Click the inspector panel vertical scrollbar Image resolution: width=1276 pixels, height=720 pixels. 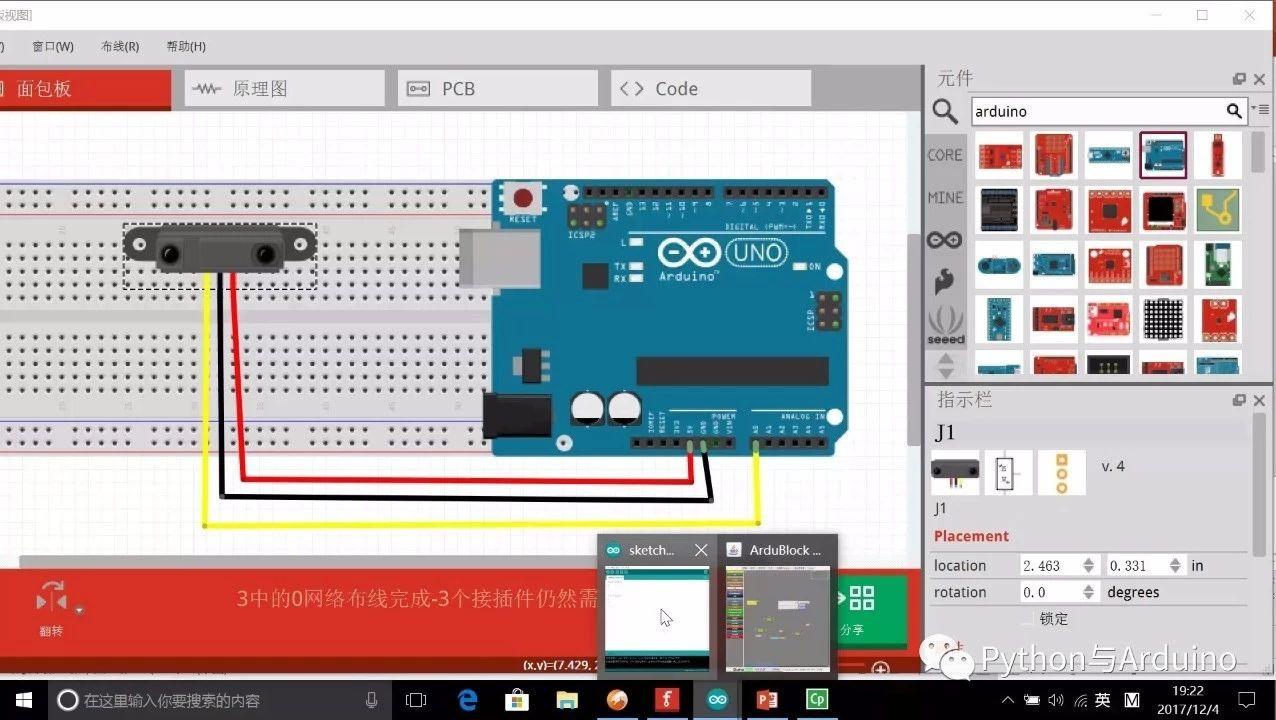(x=1259, y=485)
